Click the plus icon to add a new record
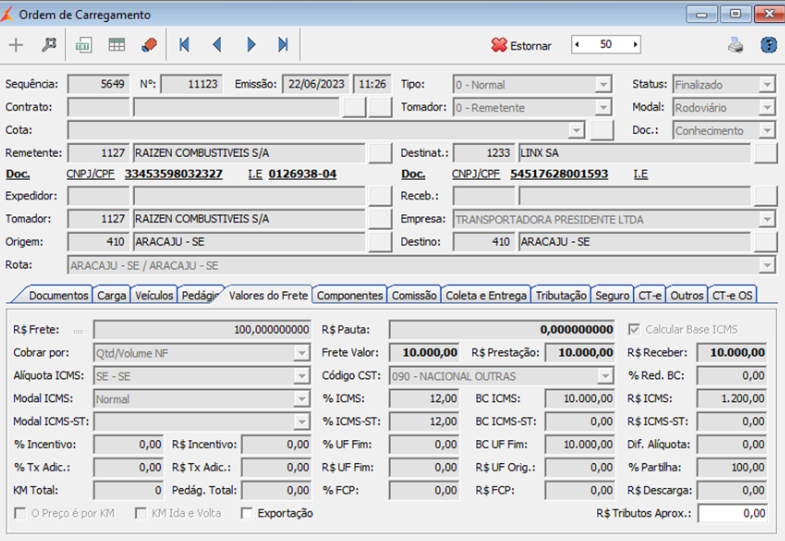Viewport: 785px width, 541px height. [16, 45]
